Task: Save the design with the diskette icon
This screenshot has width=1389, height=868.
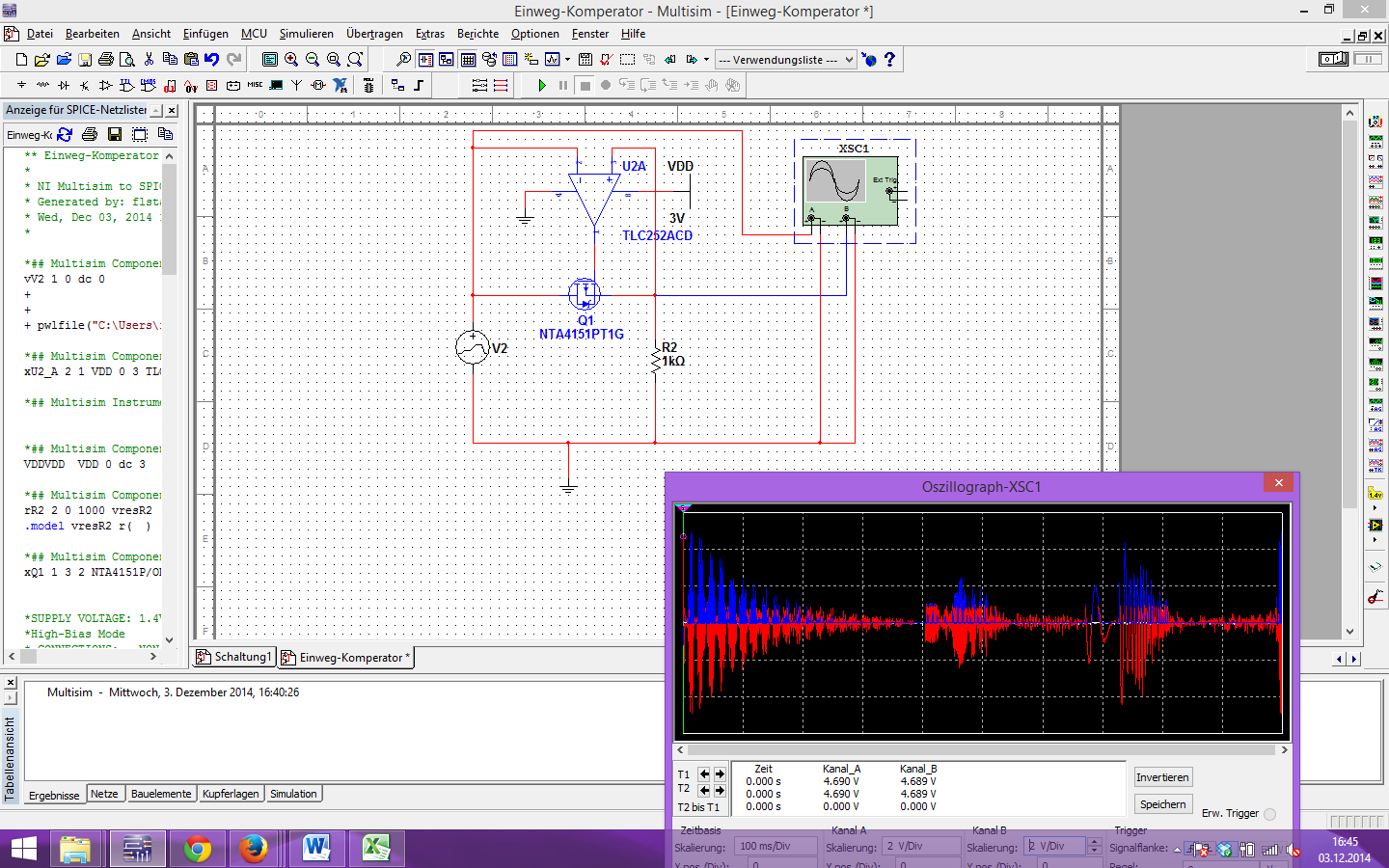Action: 85,60
